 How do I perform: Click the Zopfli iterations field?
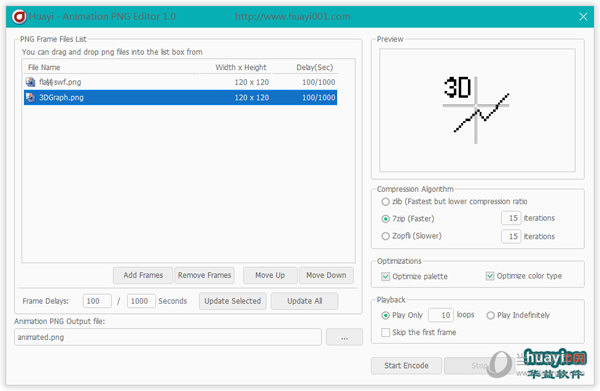coord(511,236)
